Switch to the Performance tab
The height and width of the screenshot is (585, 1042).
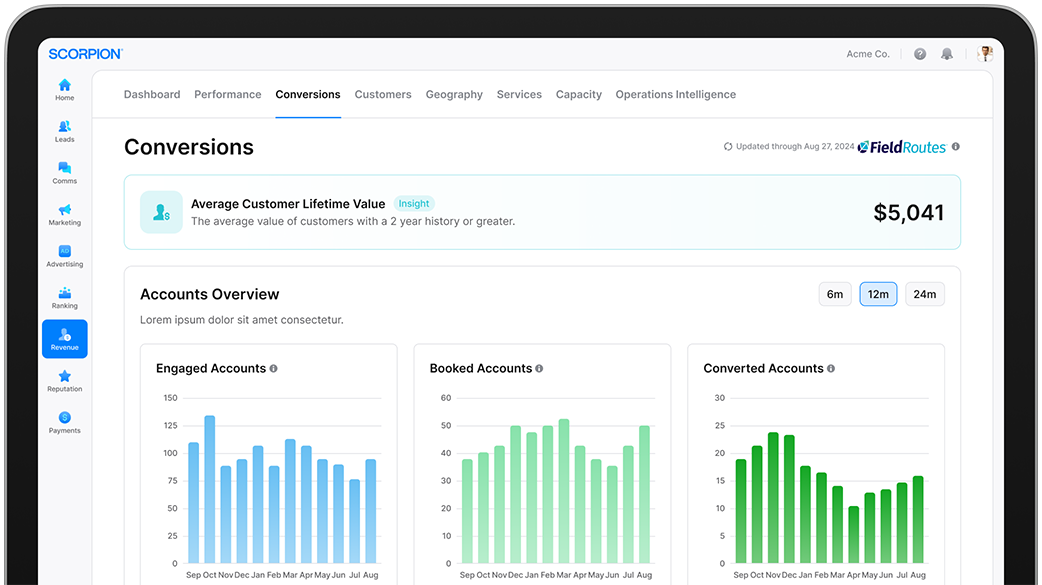tap(227, 95)
